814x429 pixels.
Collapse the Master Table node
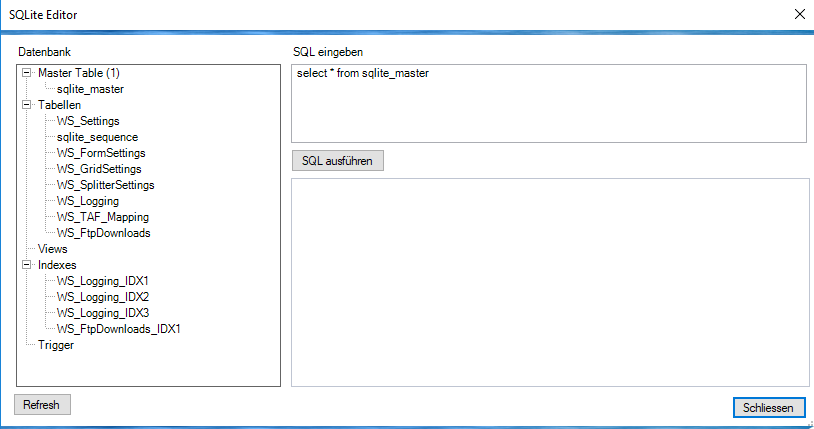[x=26, y=73]
